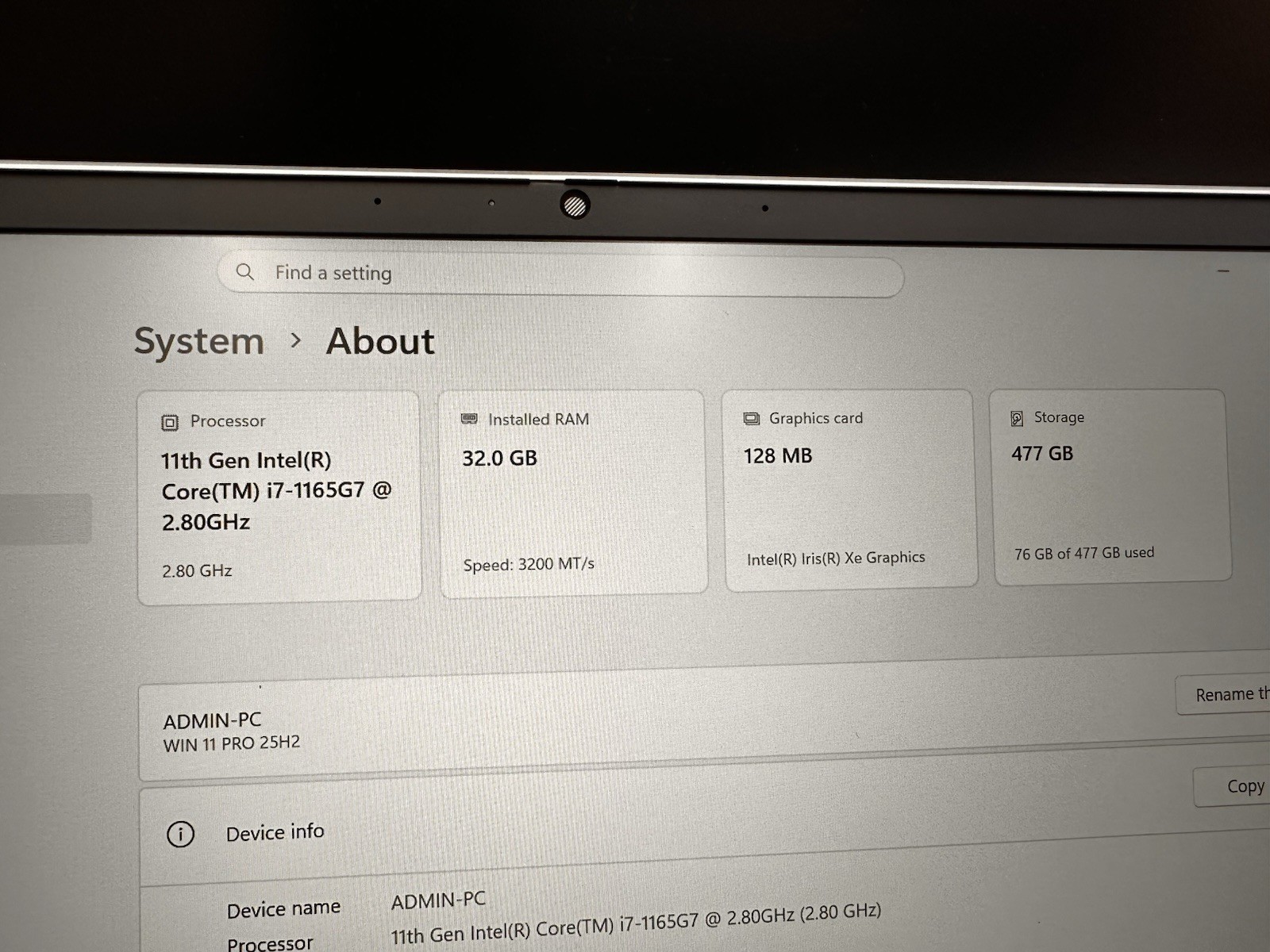Select the About page heading

pos(380,341)
